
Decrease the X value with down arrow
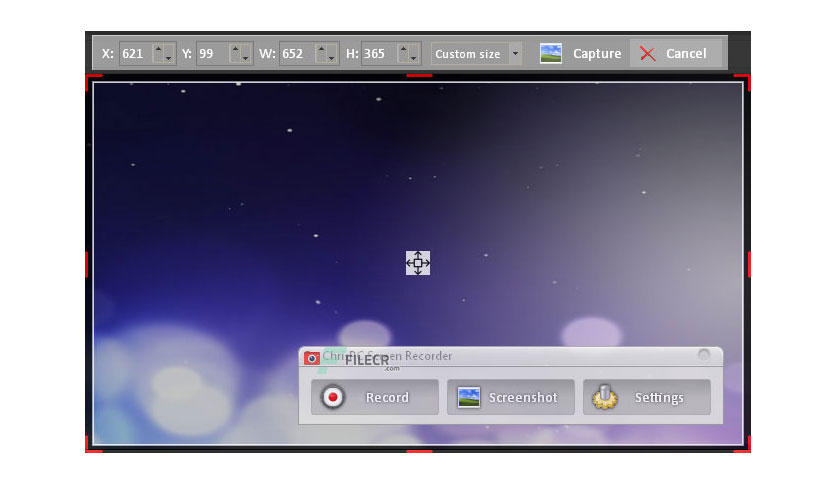point(168,59)
